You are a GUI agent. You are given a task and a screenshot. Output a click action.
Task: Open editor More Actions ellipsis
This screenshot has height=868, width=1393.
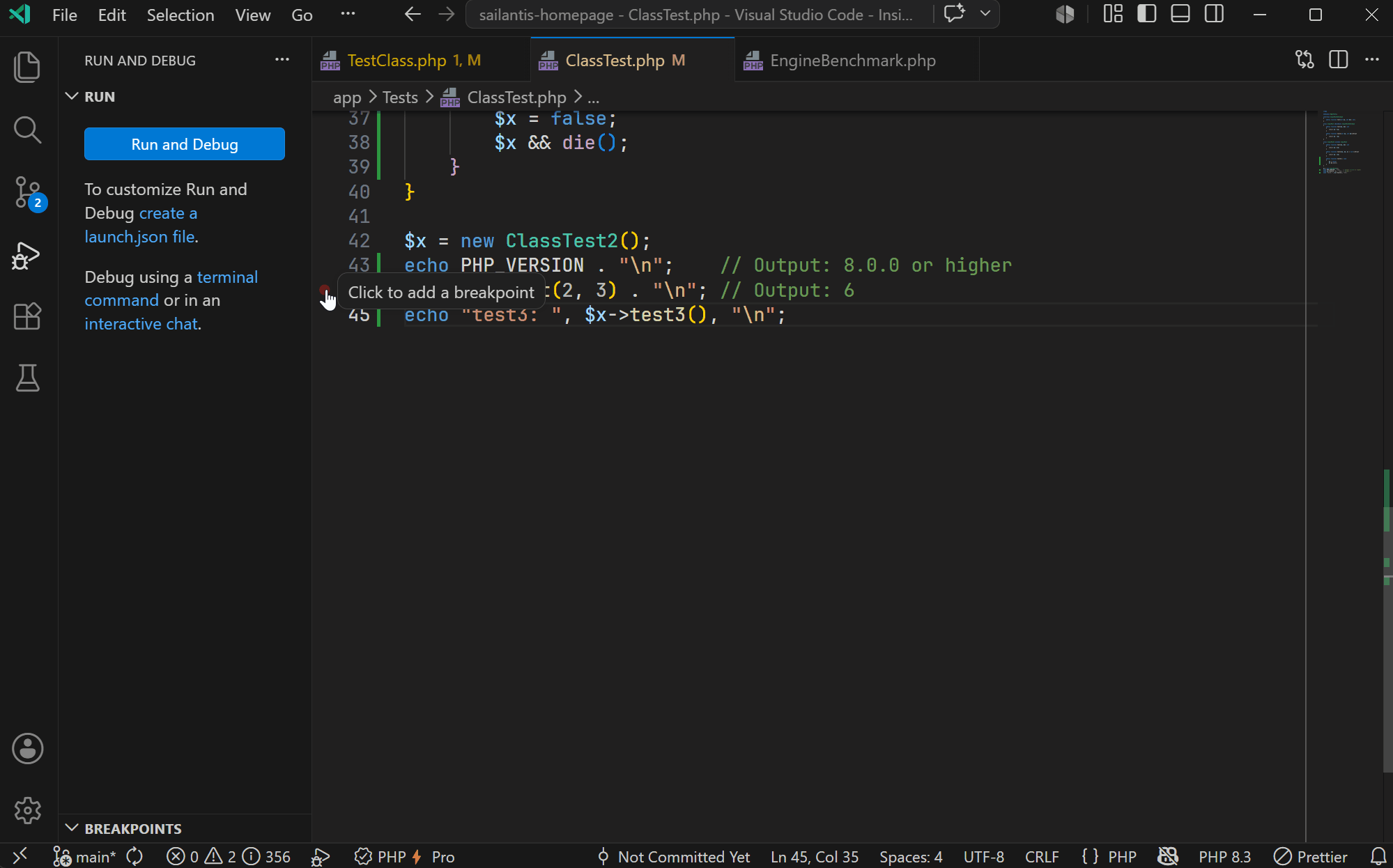(x=1372, y=60)
